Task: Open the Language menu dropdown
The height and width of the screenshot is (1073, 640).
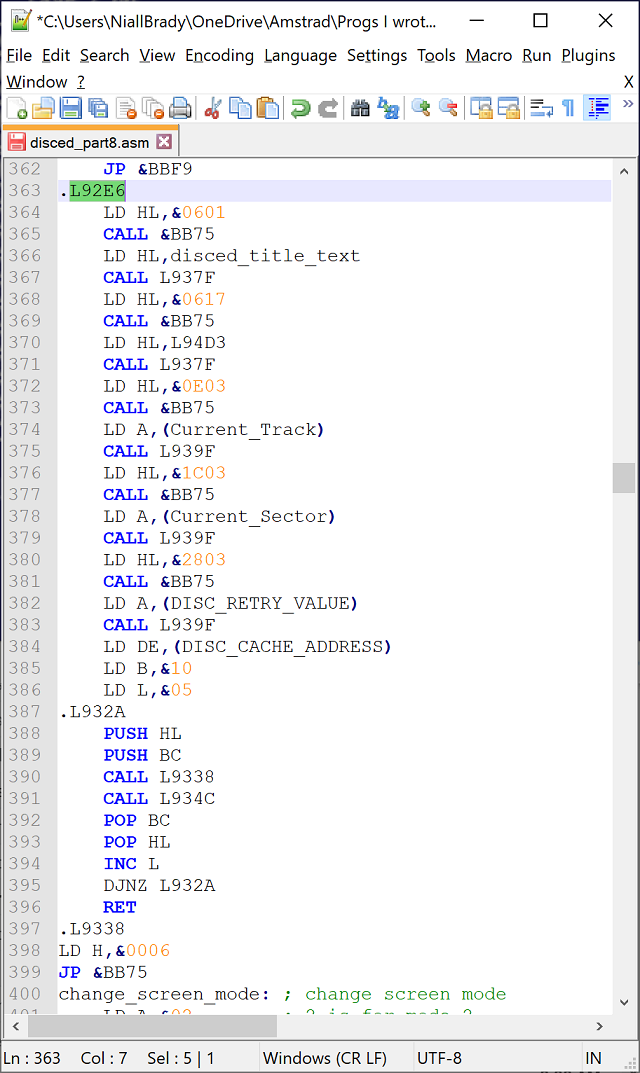Action: (300, 56)
